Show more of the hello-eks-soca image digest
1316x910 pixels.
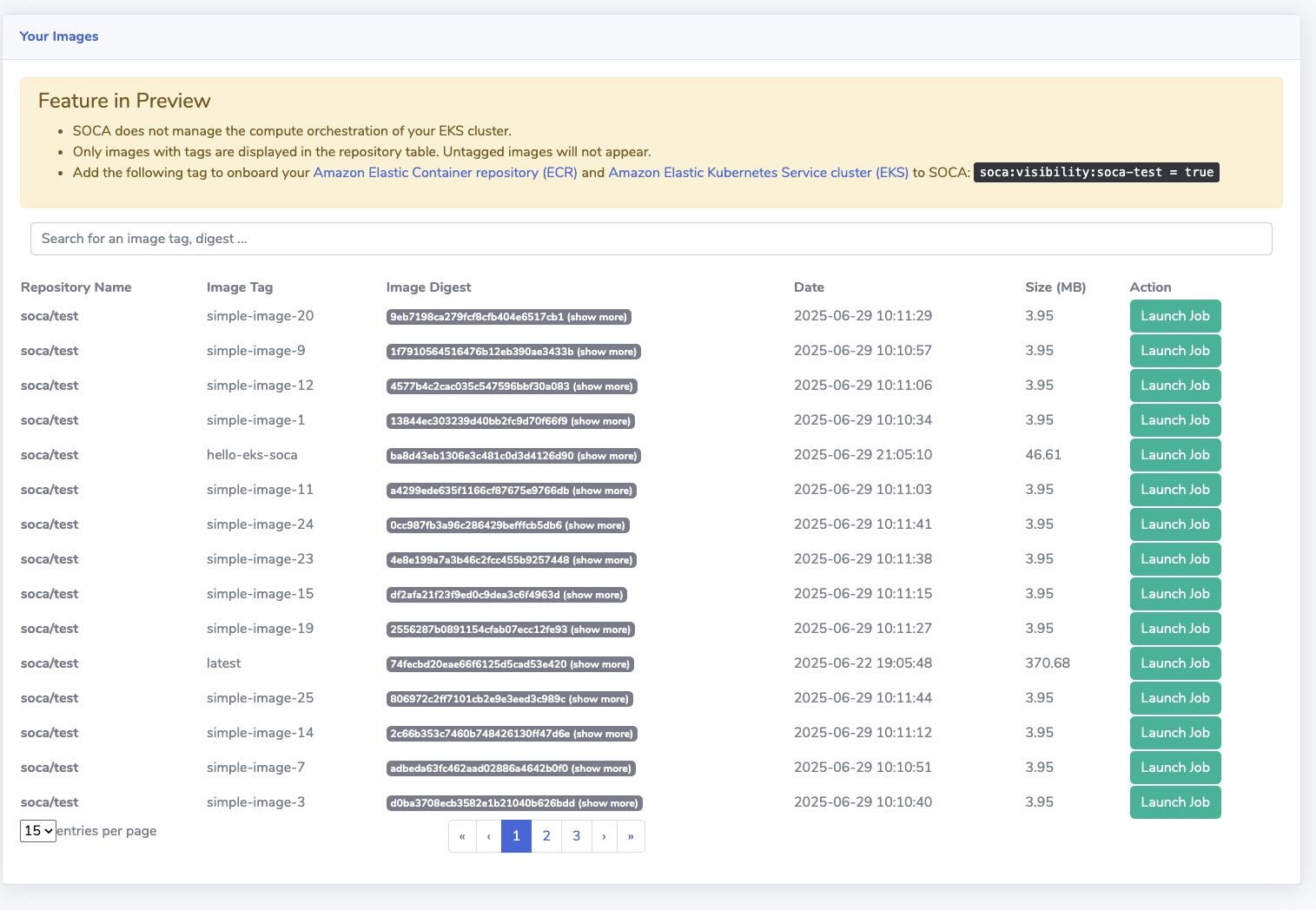607,456
